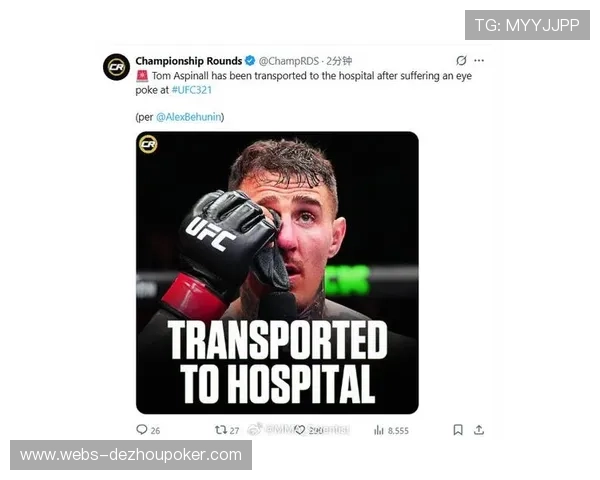Open the @ChampRDS handle link
This screenshot has width=600, height=480.
coord(289,61)
